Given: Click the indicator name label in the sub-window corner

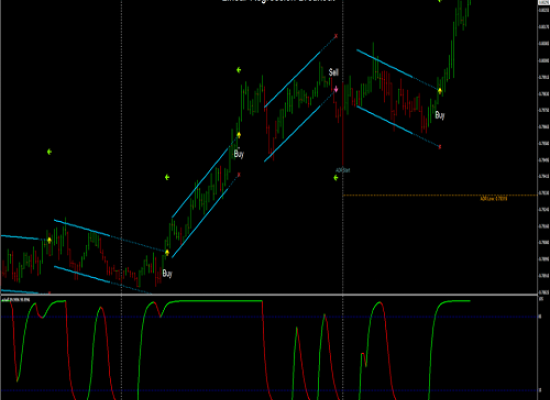Looking at the screenshot, I should (x=15, y=300).
